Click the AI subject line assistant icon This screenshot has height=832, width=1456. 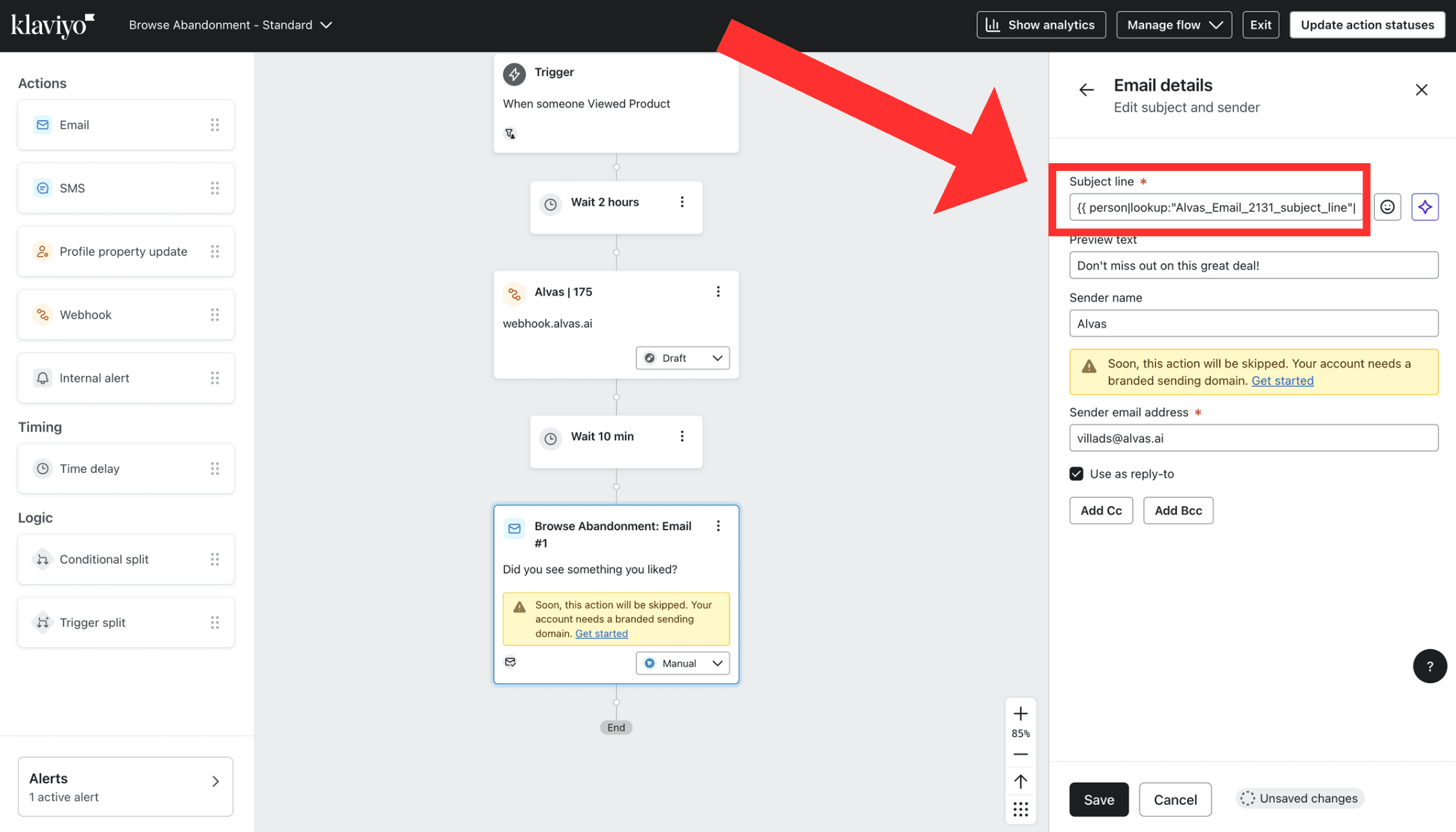click(1424, 207)
